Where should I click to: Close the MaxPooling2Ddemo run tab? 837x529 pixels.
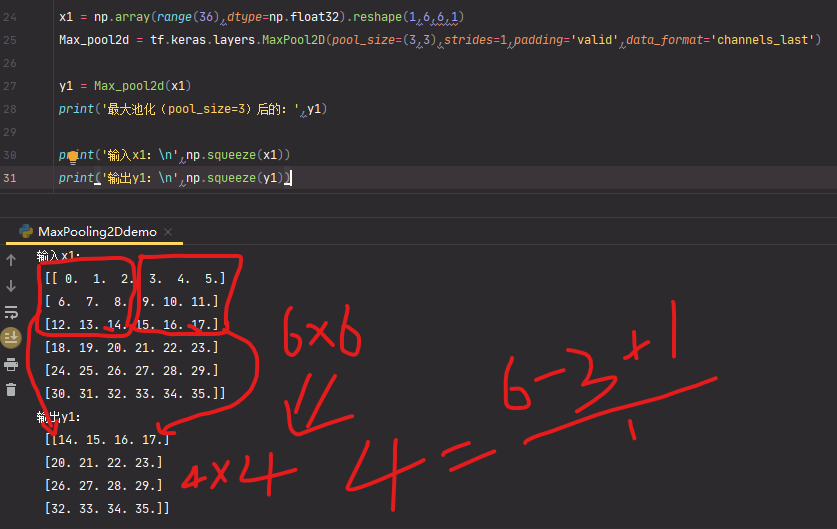tap(168, 232)
